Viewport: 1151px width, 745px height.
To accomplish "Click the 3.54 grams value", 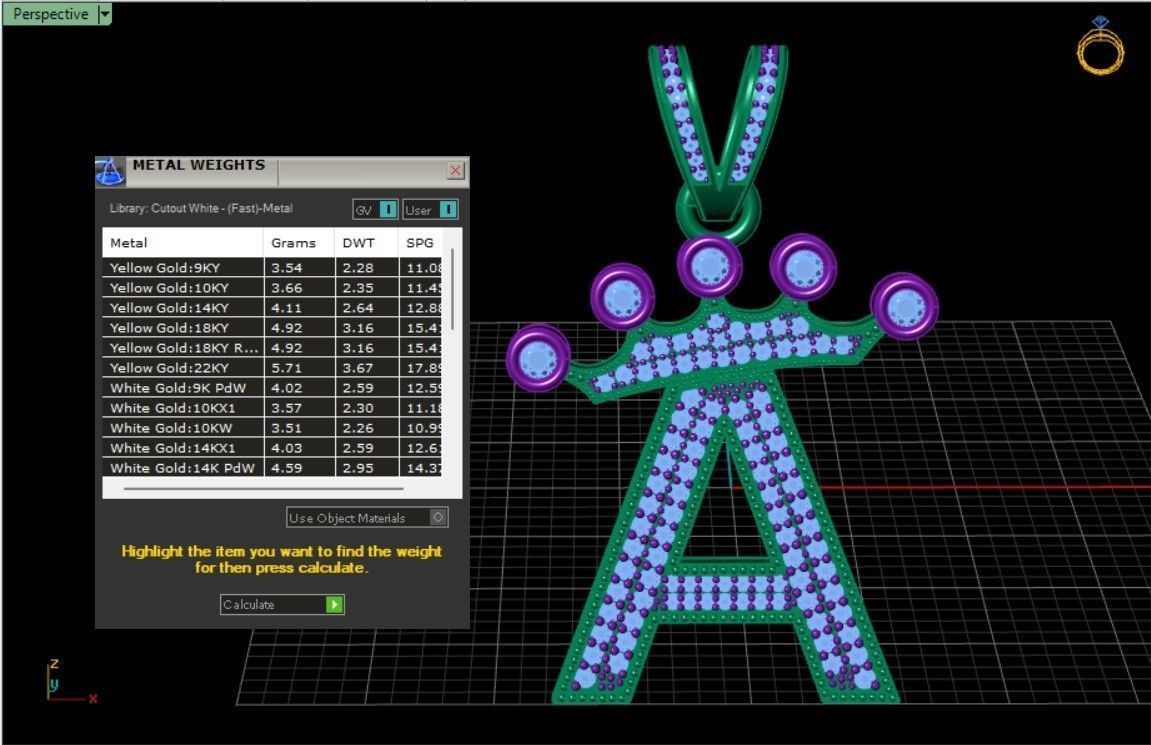I will click(x=286, y=268).
